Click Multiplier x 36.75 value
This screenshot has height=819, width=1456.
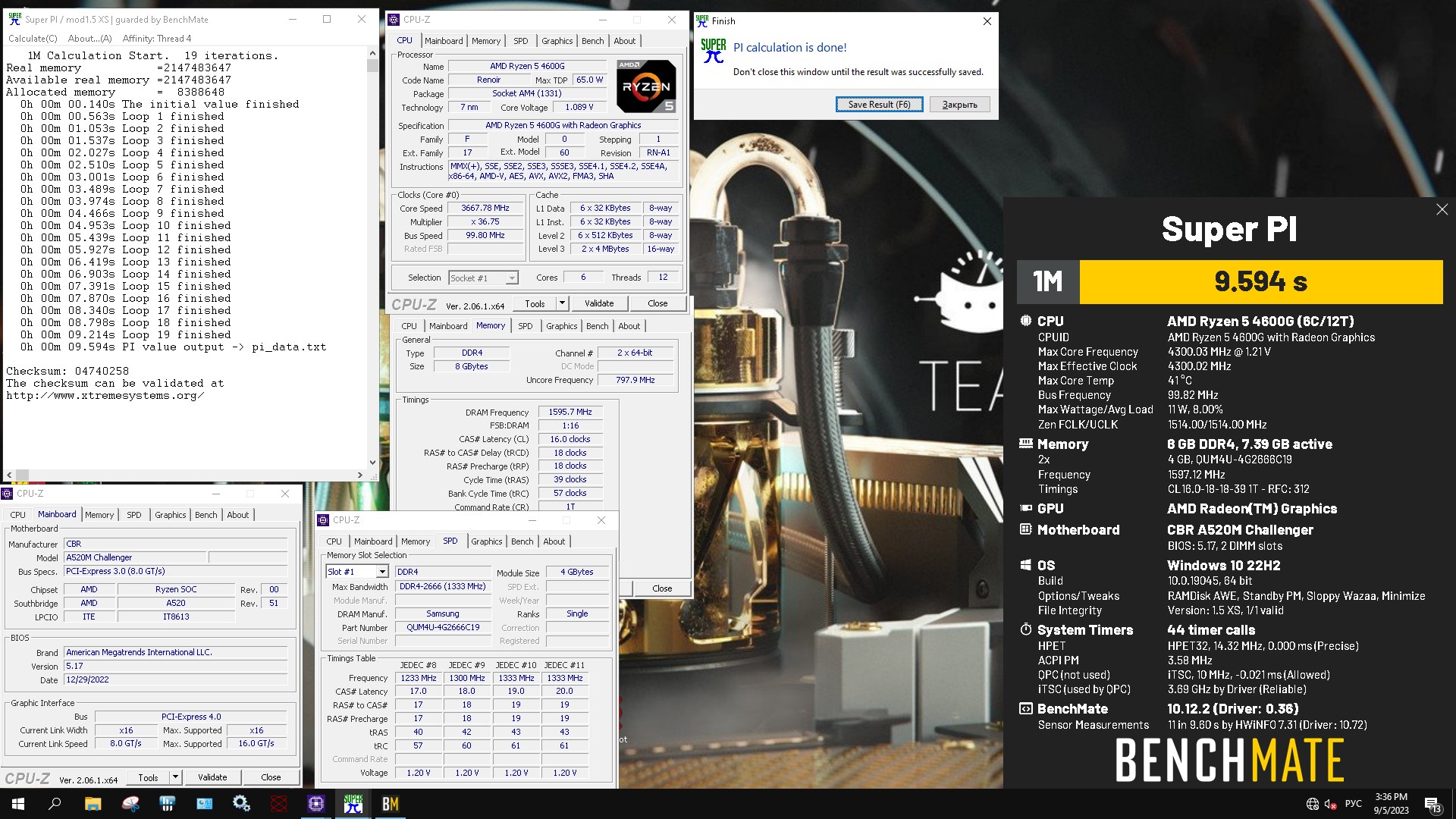(485, 221)
